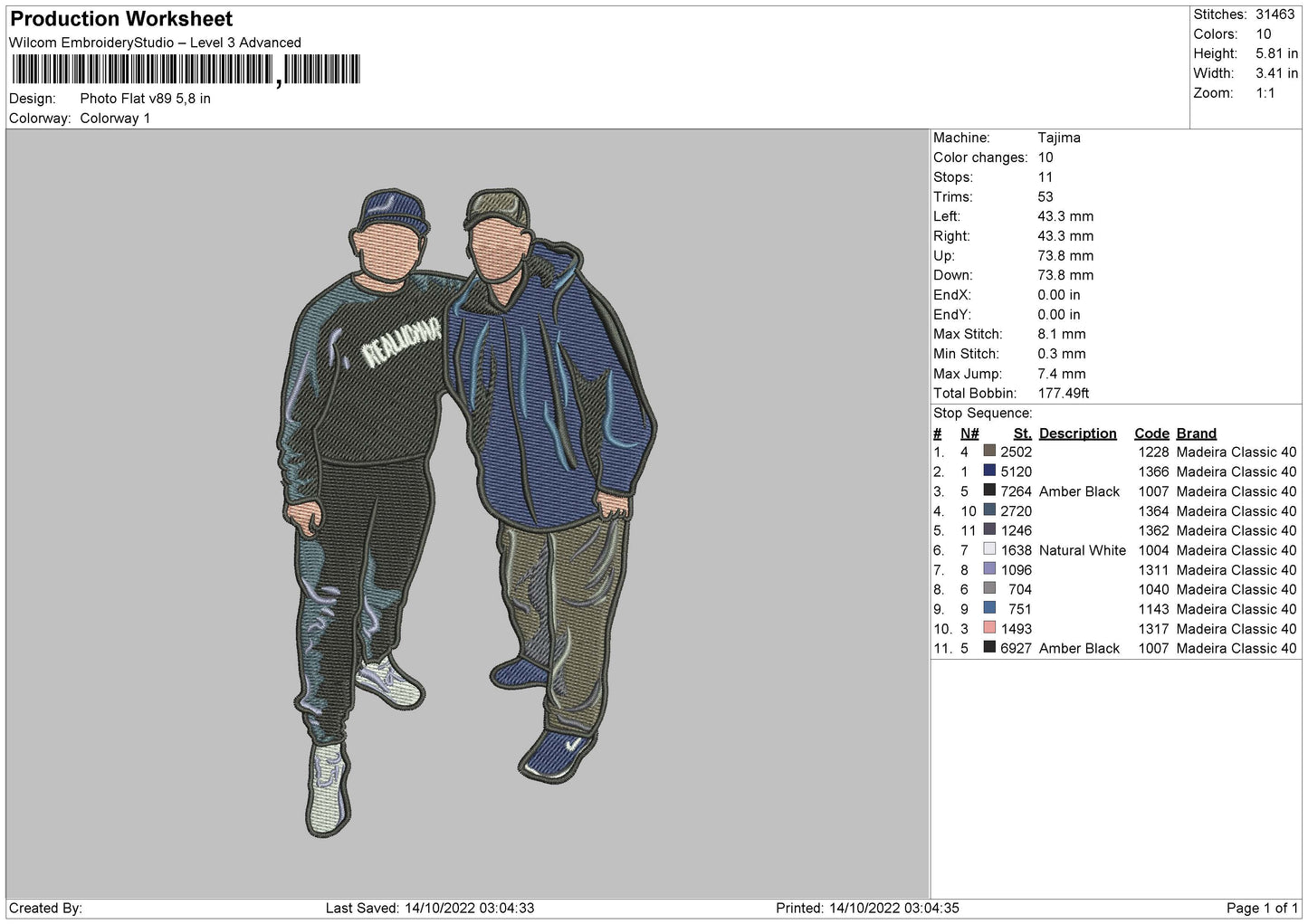This screenshot has height=924, width=1308.
Task: Click the Min Stitch value 0.3 mm
Action: click(x=1062, y=354)
